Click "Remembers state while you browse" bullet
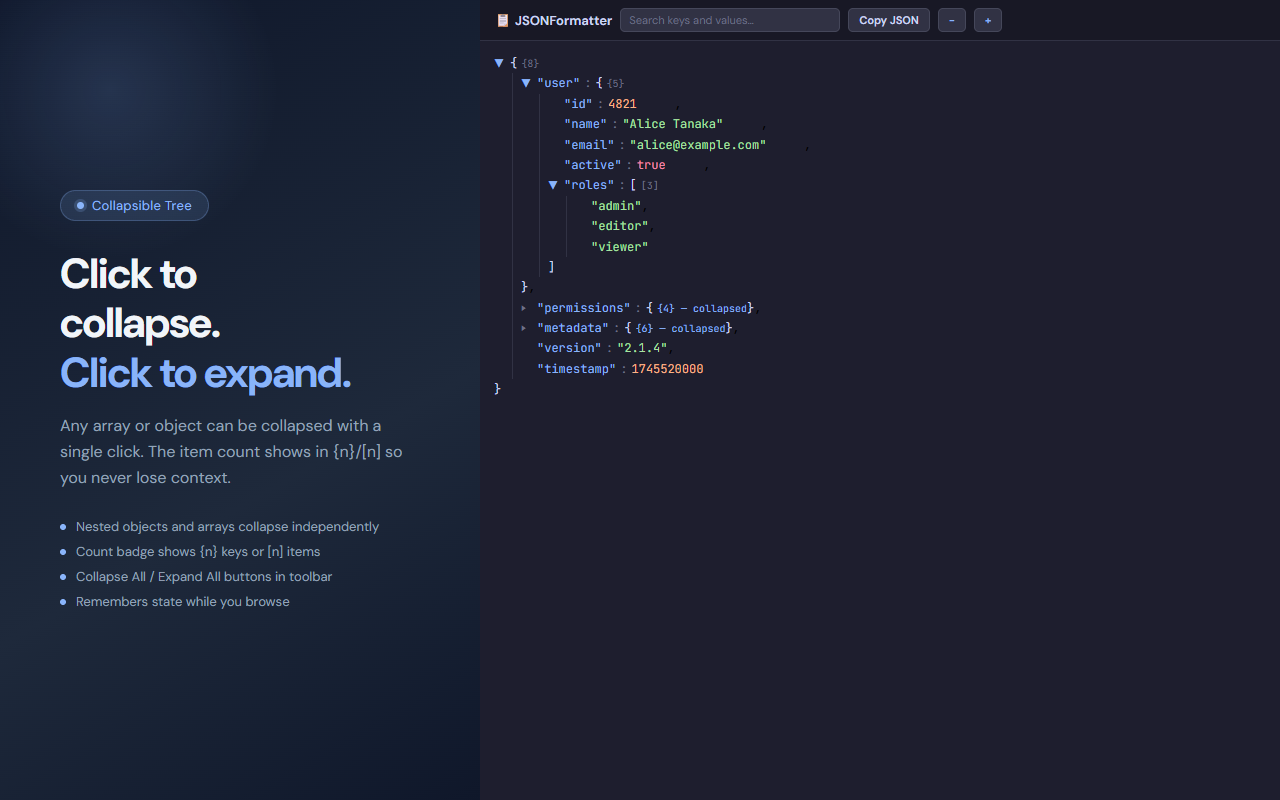The height and width of the screenshot is (800, 1280). coord(183,602)
